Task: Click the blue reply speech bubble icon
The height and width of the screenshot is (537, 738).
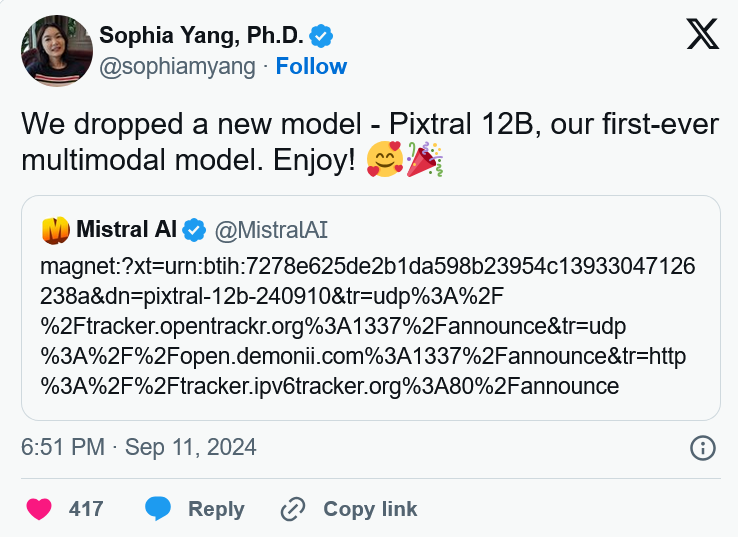Action: tap(158, 509)
